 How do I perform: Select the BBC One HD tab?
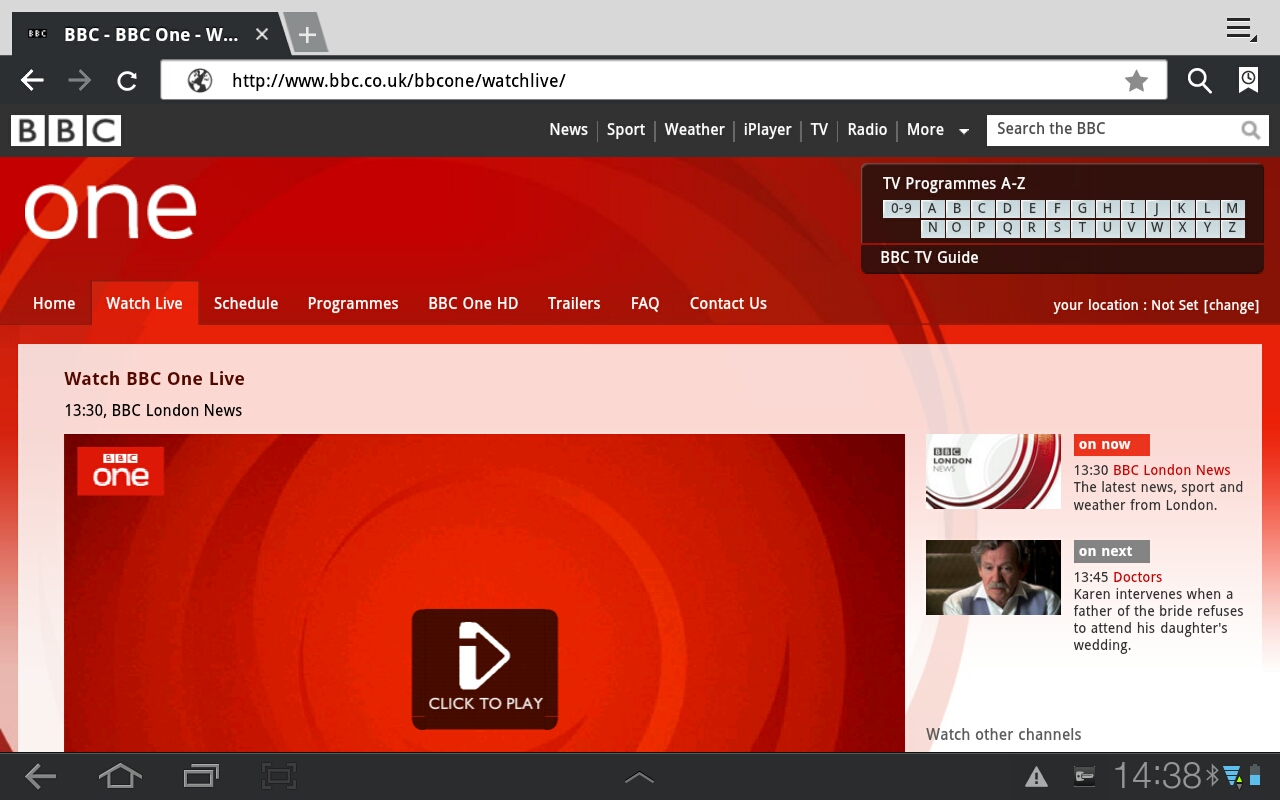pyautogui.click(x=473, y=304)
